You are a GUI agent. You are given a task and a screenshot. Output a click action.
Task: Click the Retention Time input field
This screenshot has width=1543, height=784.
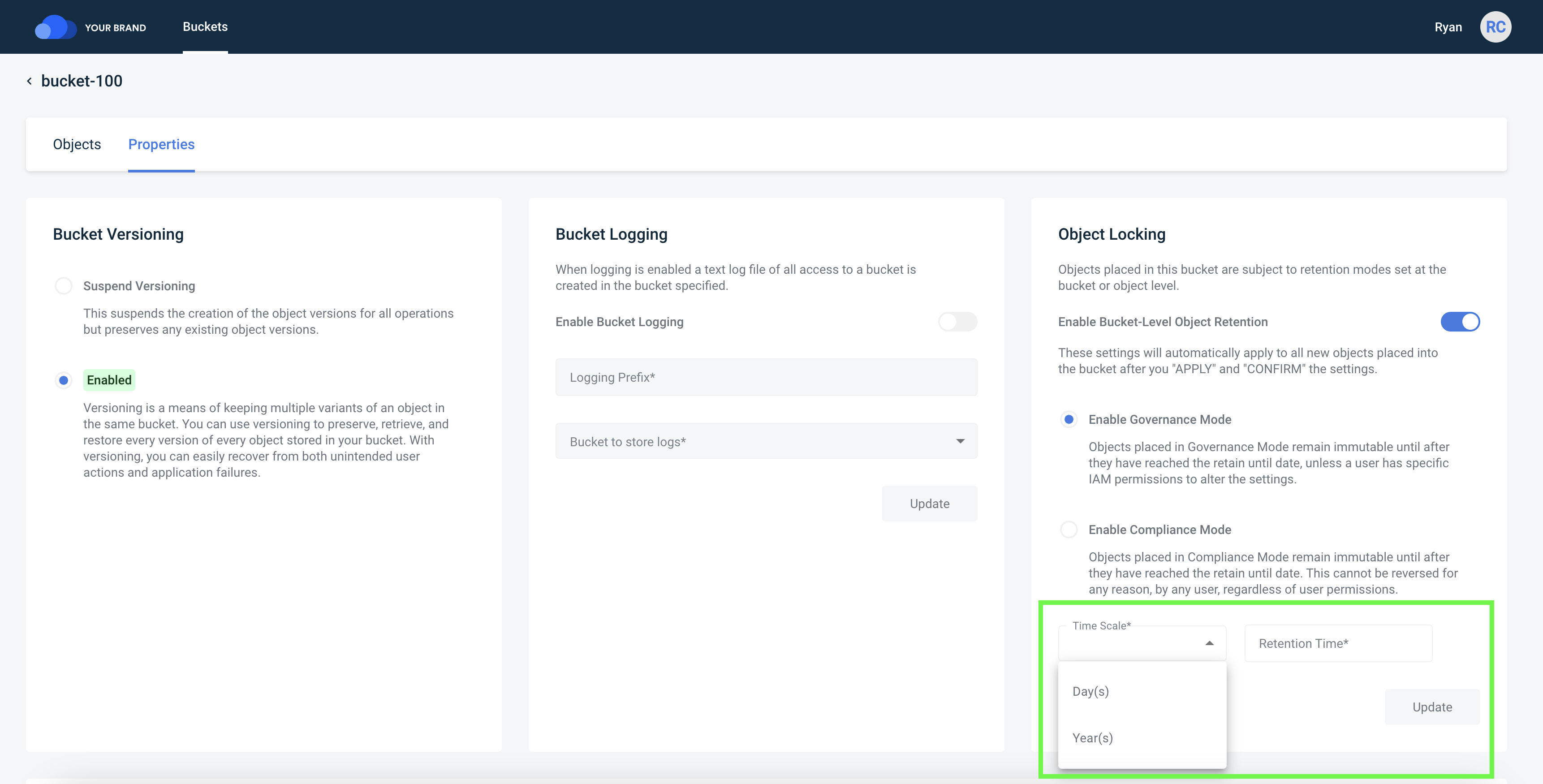1338,643
